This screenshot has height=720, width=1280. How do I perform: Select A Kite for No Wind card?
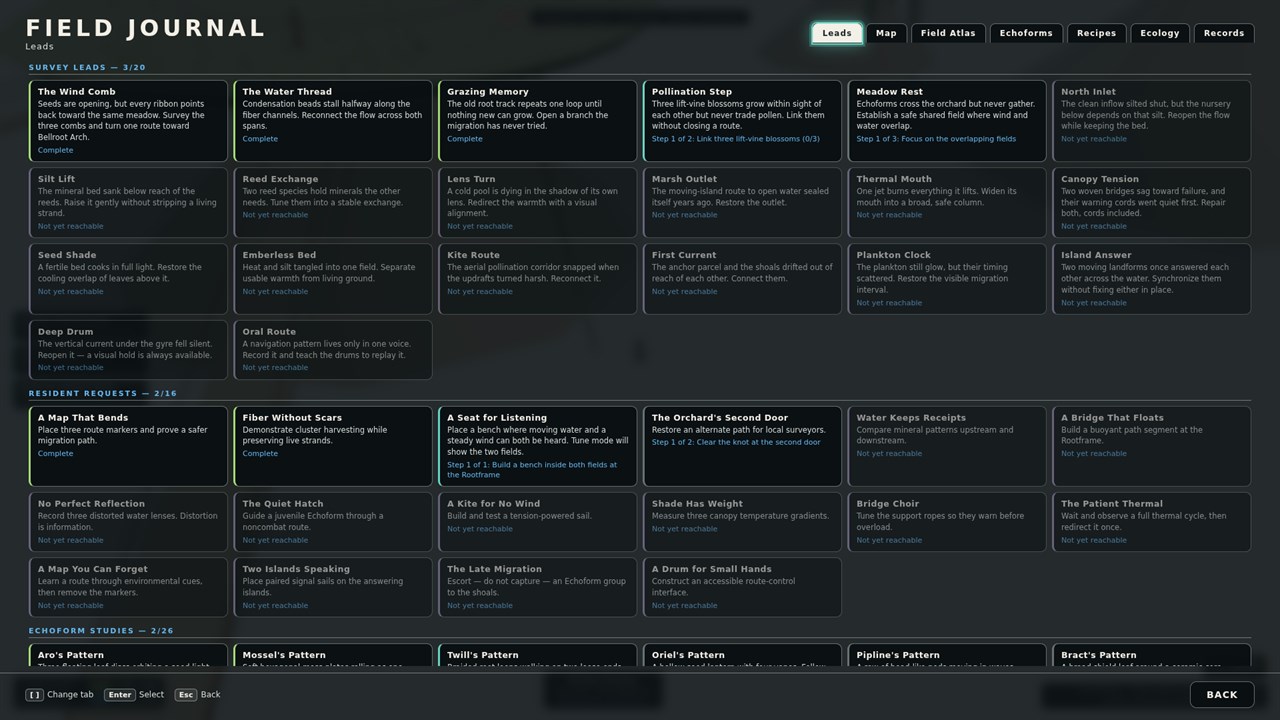pos(538,522)
